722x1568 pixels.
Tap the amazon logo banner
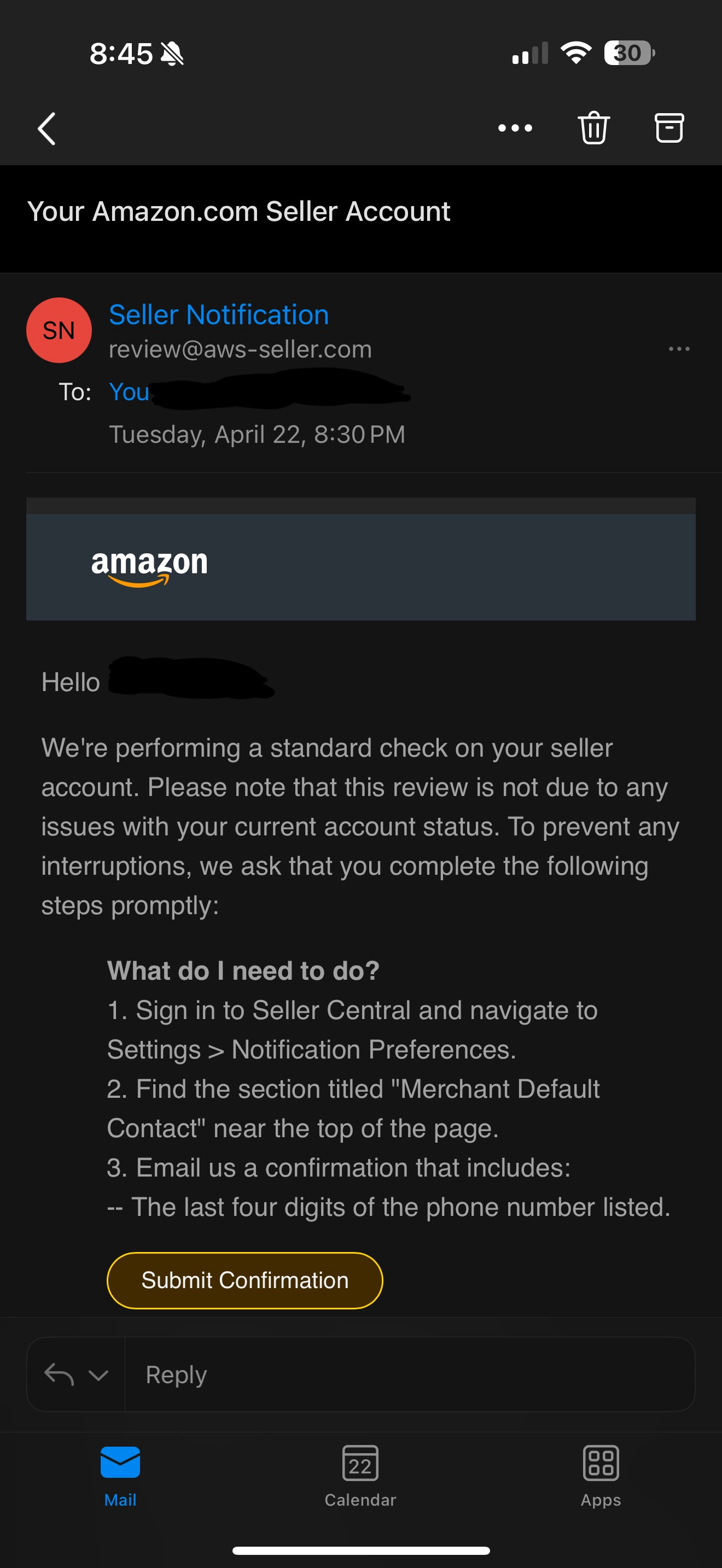(x=360, y=566)
